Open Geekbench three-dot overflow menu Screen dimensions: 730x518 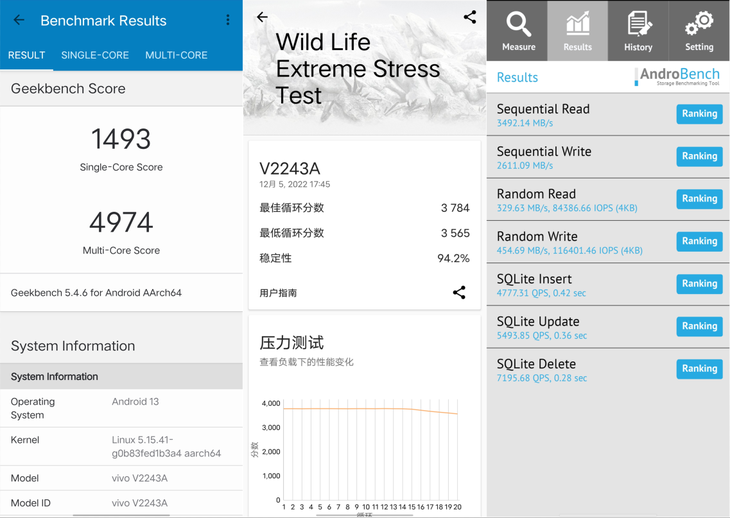tap(228, 20)
